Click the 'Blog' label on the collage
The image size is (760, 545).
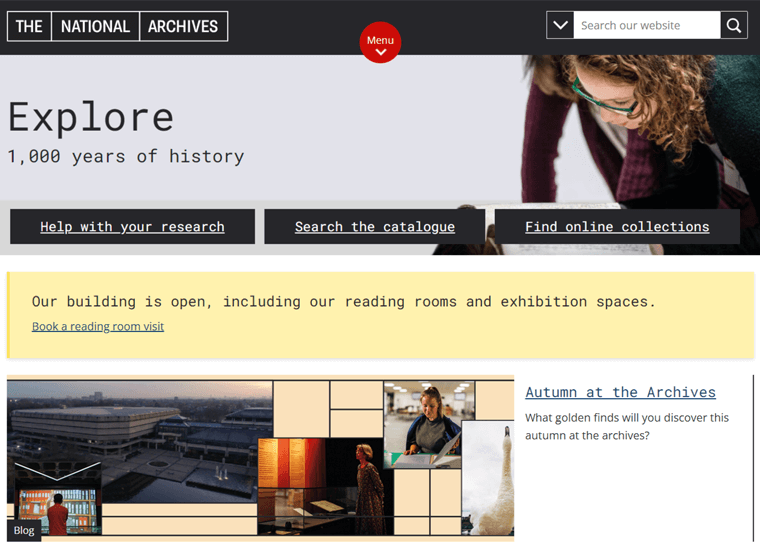(x=24, y=530)
